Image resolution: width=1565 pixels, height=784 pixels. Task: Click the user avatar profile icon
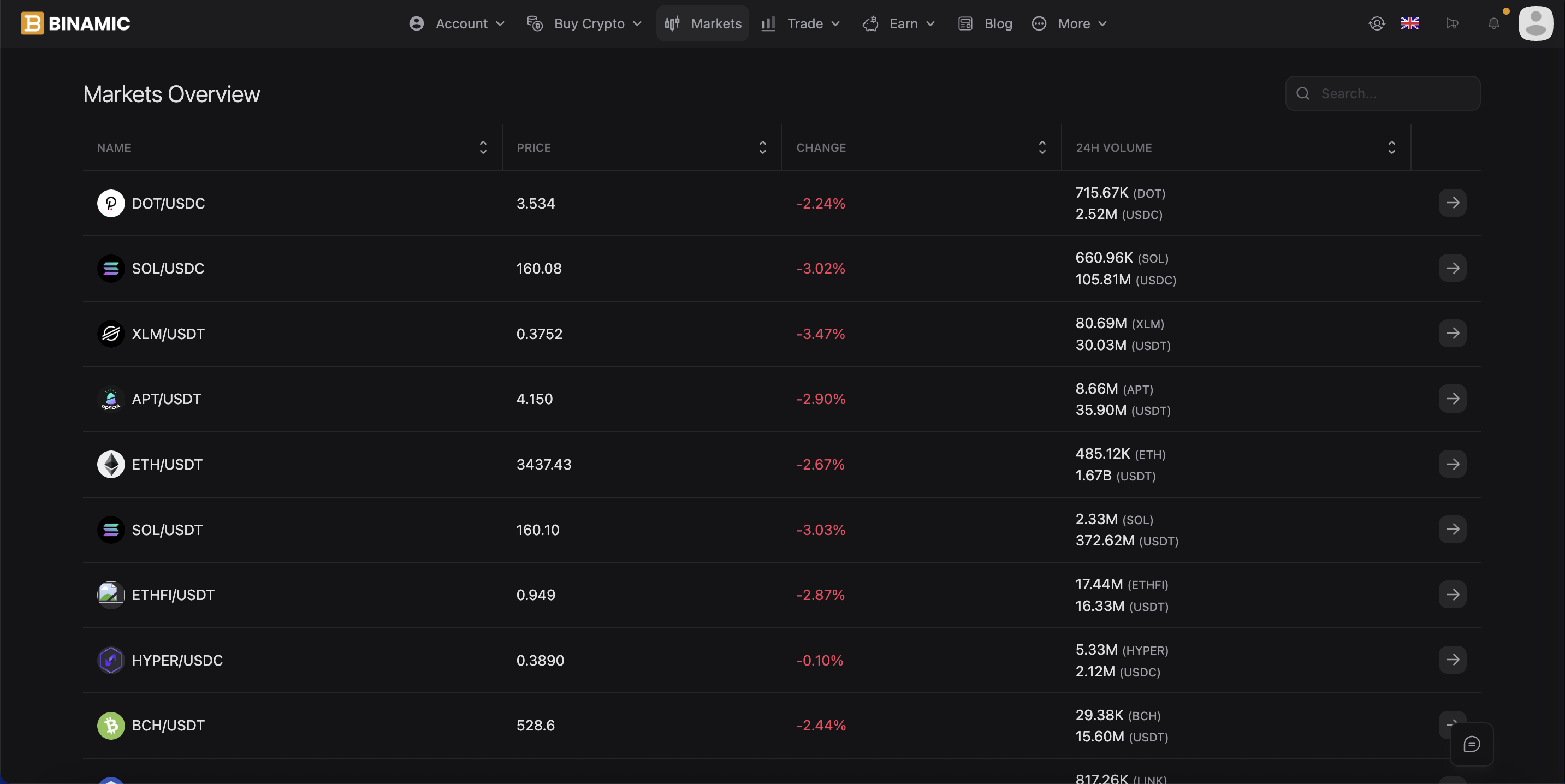click(x=1535, y=23)
